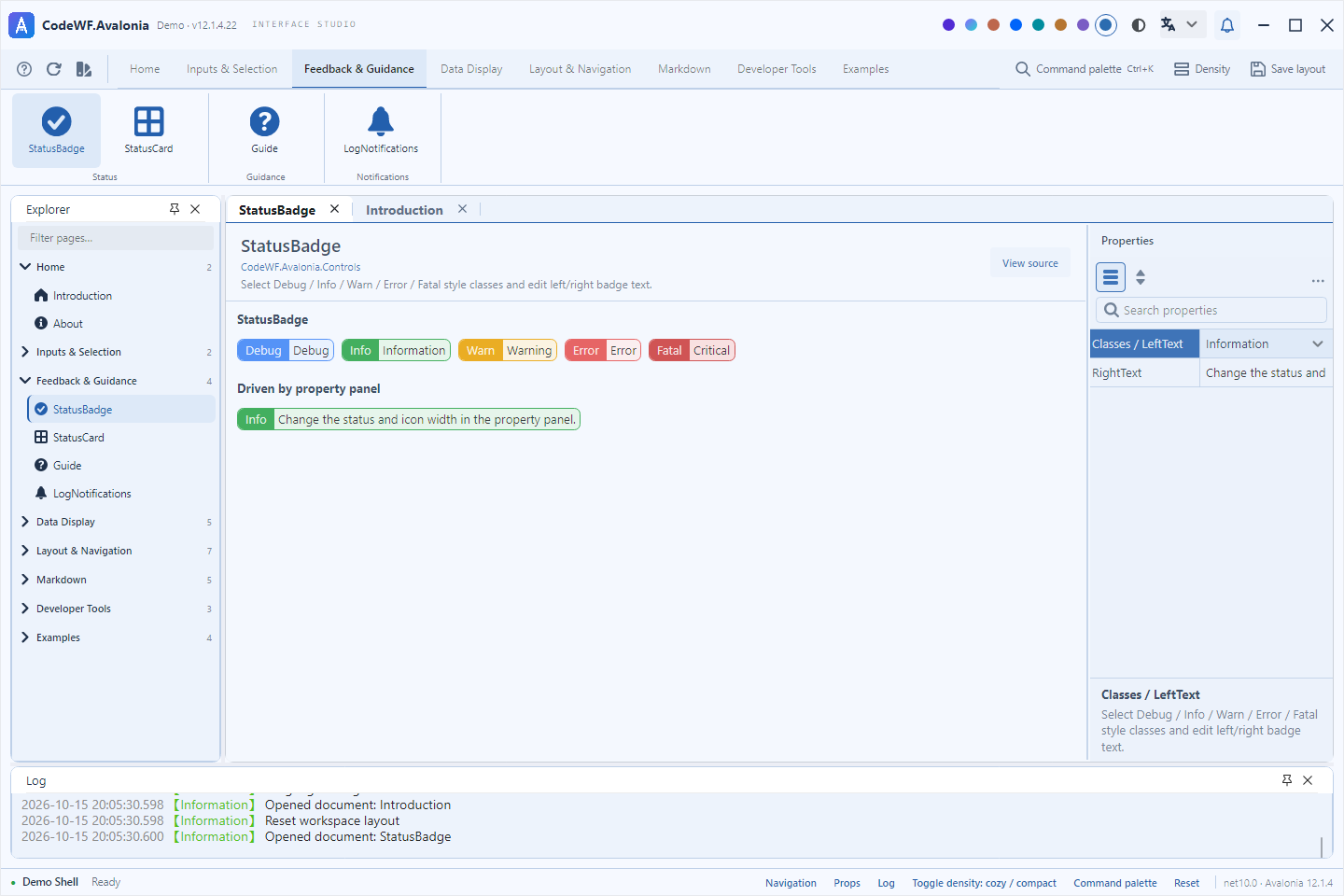1344x896 pixels.
Task: Click the theme palette icon beside refresh
Action: tap(84, 69)
